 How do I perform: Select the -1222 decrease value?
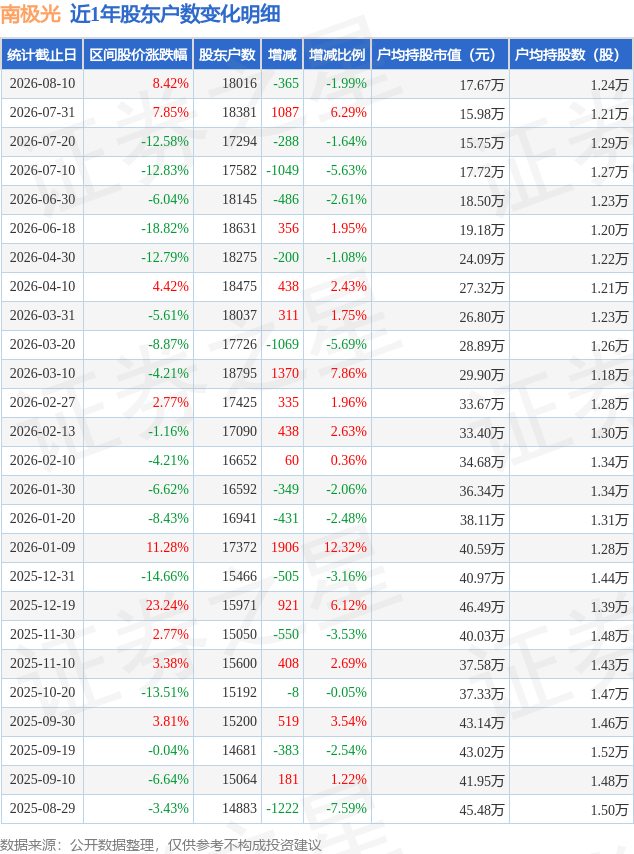click(x=283, y=808)
